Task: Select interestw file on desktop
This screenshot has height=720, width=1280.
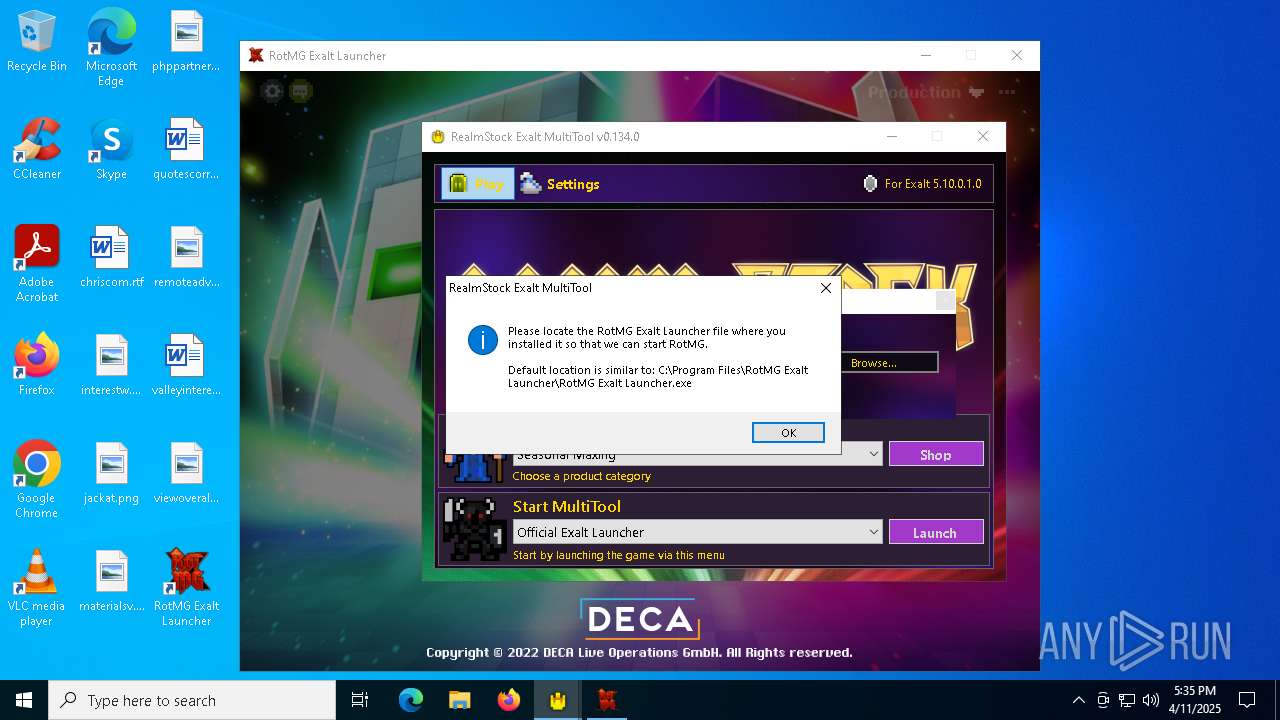Action: coord(111,366)
